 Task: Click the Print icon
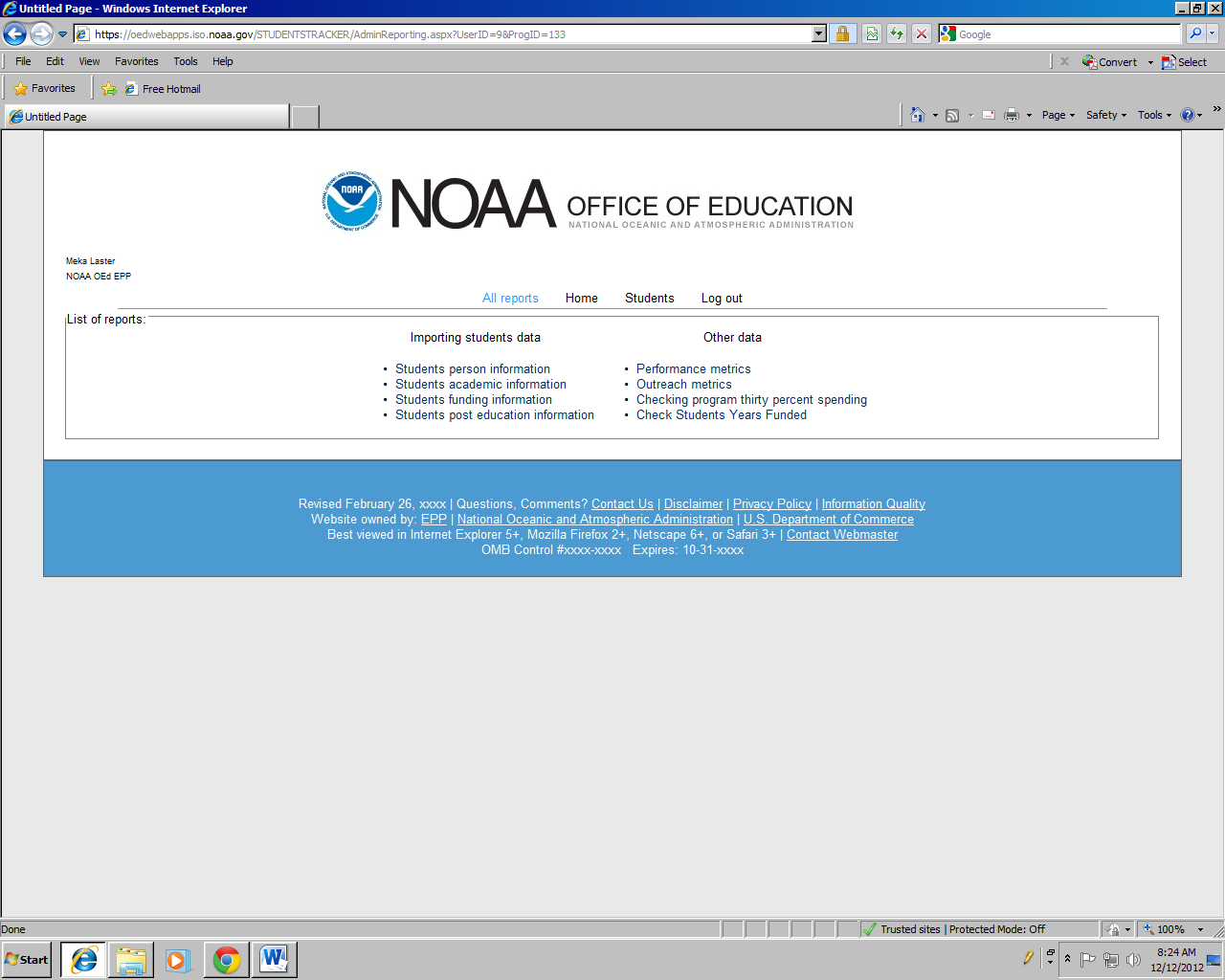point(1012,115)
